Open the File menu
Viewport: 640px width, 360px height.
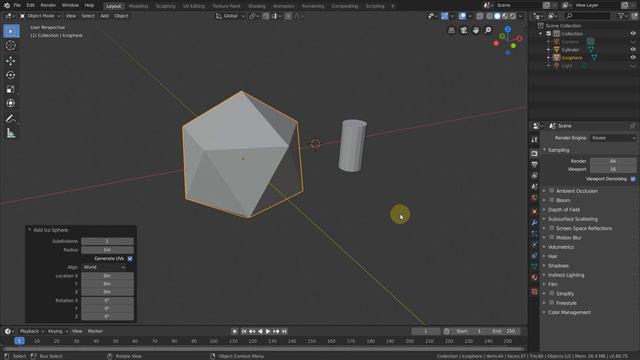pyautogui.click(x=17, y=5)
